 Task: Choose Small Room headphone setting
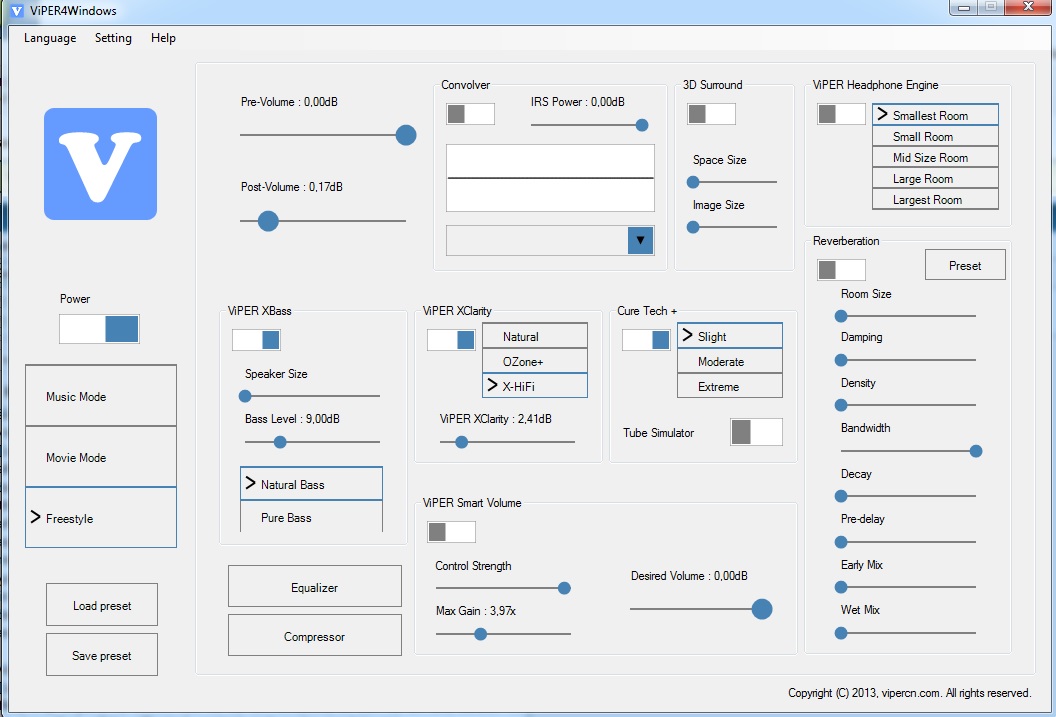[935, 136]
